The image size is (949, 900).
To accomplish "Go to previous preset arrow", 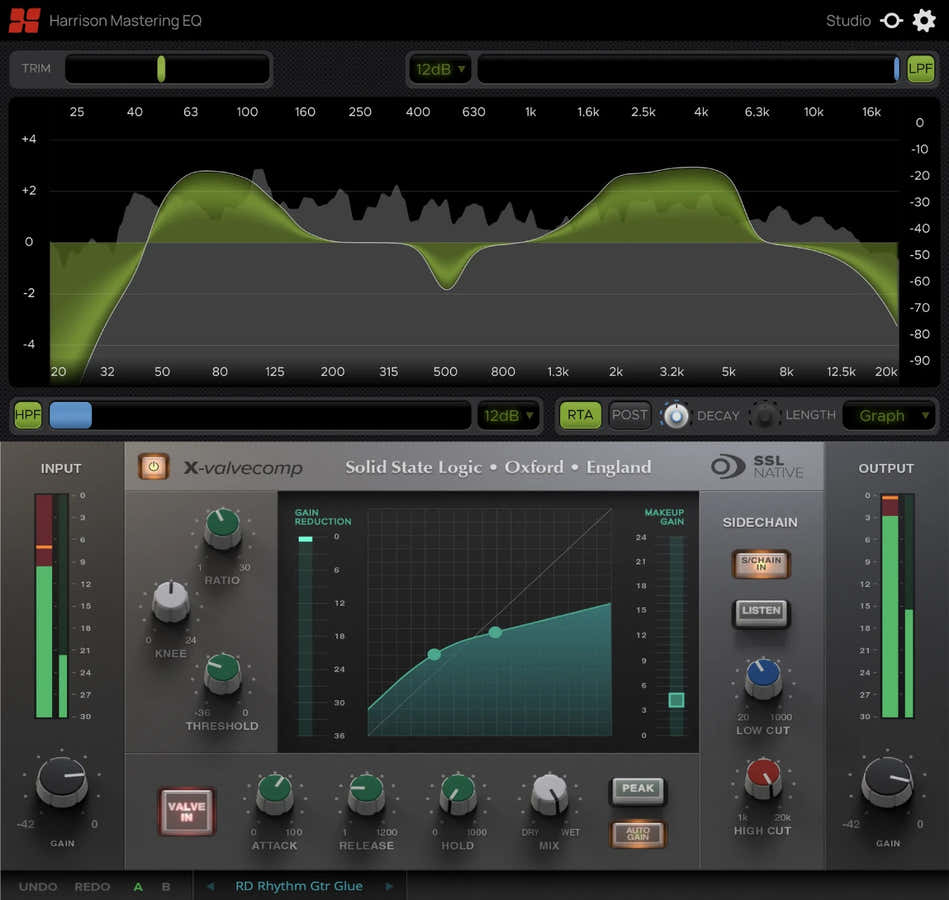I will click(x=210, y=886).
